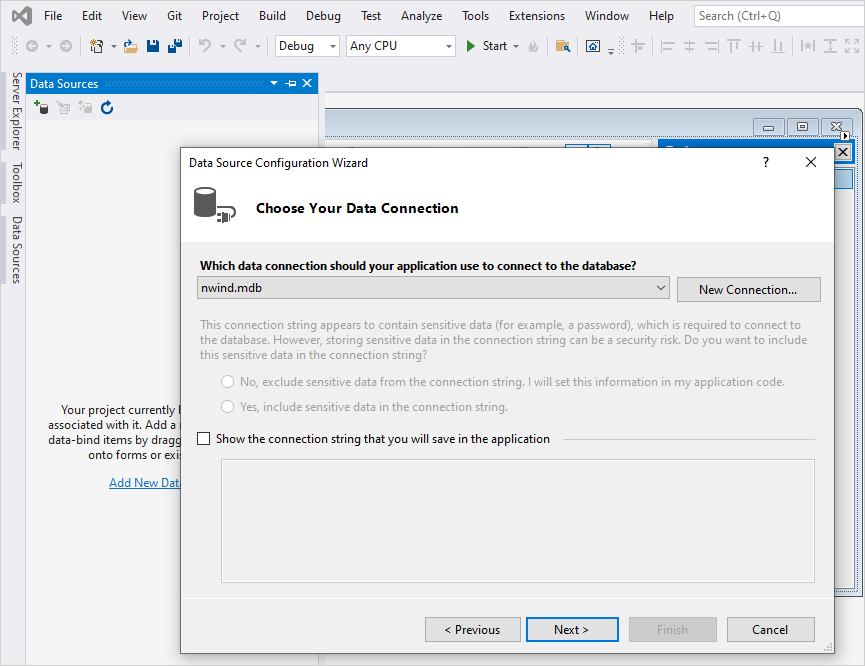Click the New Connection... button
This screenshot has width=865, height=666.
click(748, 290)
